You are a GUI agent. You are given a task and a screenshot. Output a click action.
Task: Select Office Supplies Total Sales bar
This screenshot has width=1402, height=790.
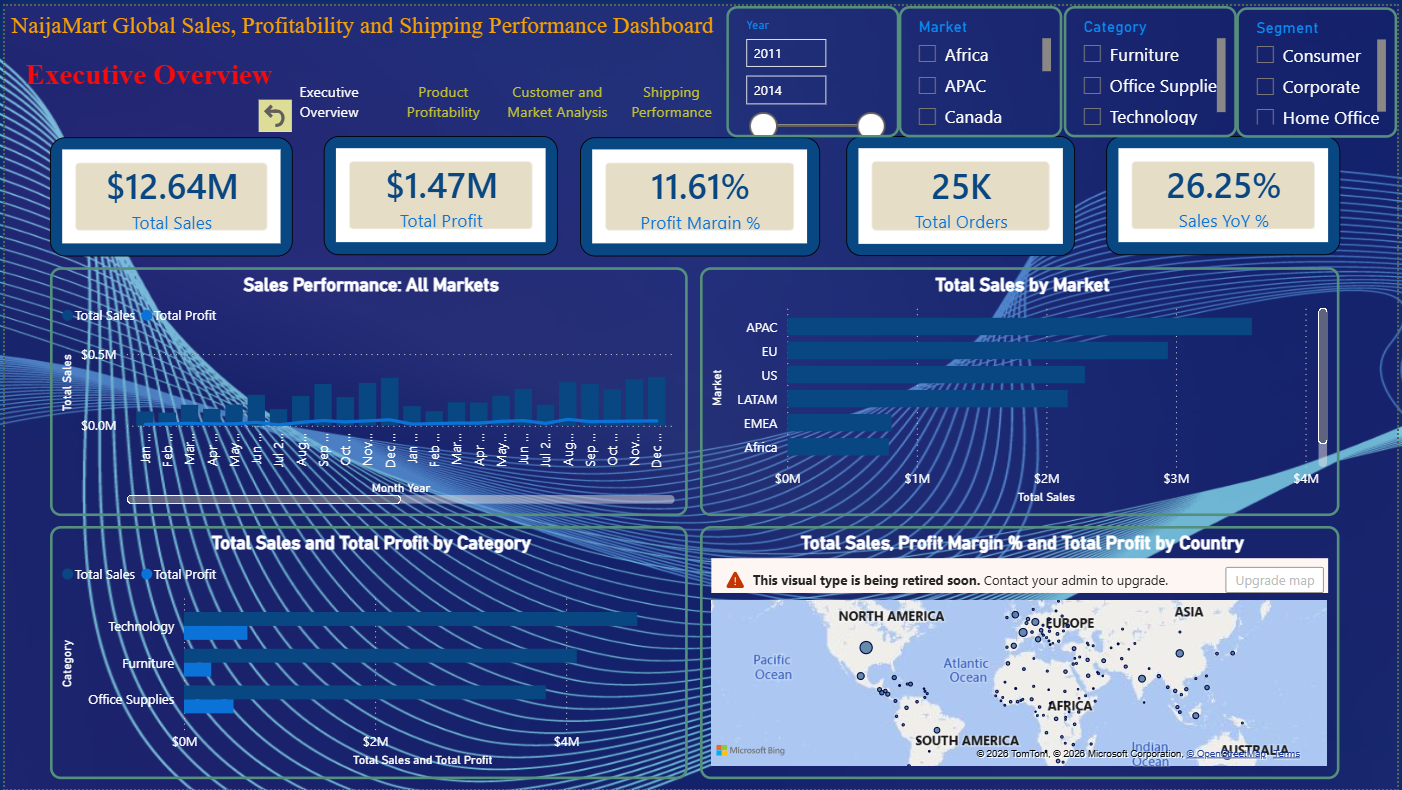point(365,693)
